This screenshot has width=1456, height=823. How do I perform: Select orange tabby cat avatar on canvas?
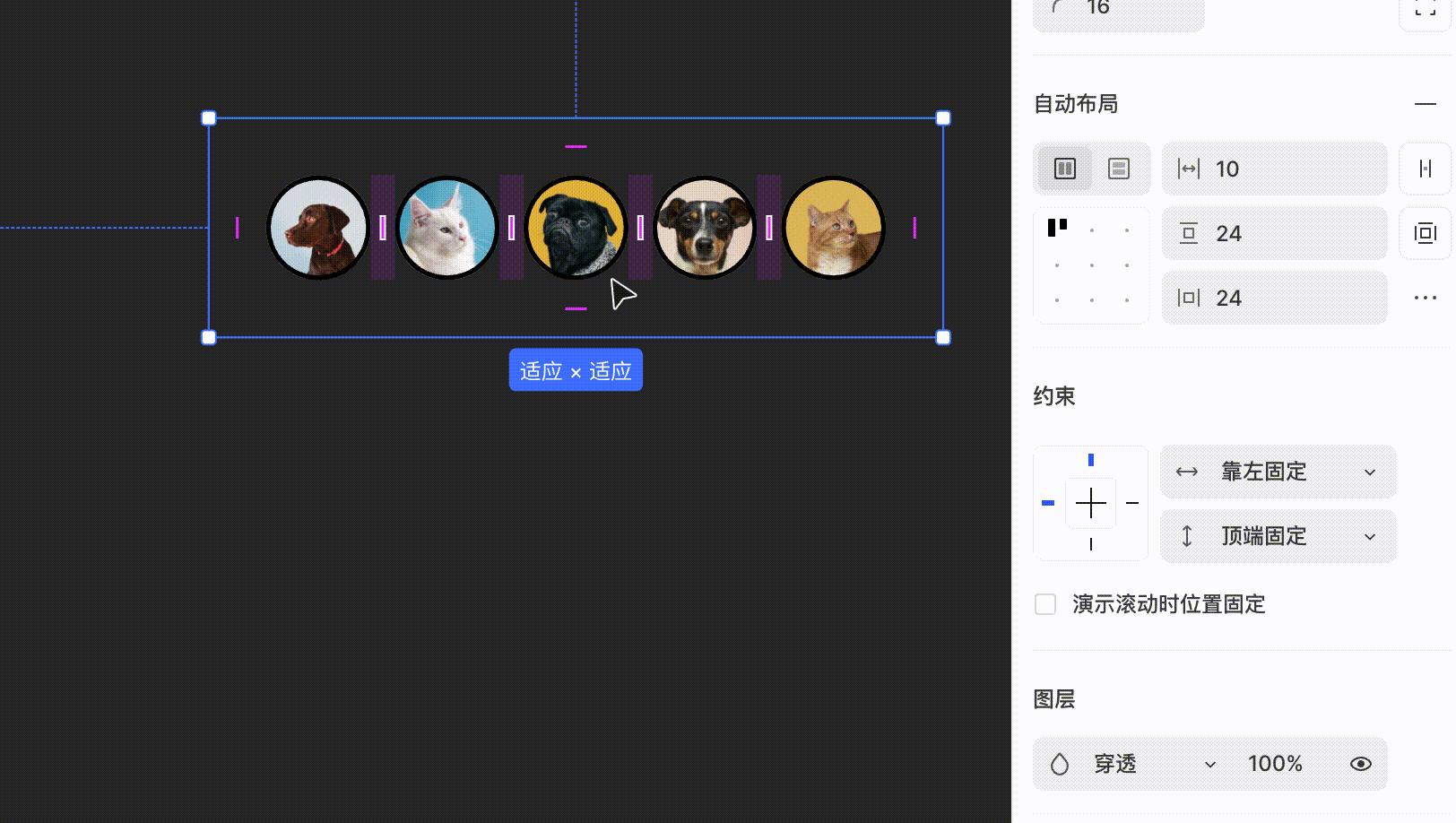click(834, 228)
